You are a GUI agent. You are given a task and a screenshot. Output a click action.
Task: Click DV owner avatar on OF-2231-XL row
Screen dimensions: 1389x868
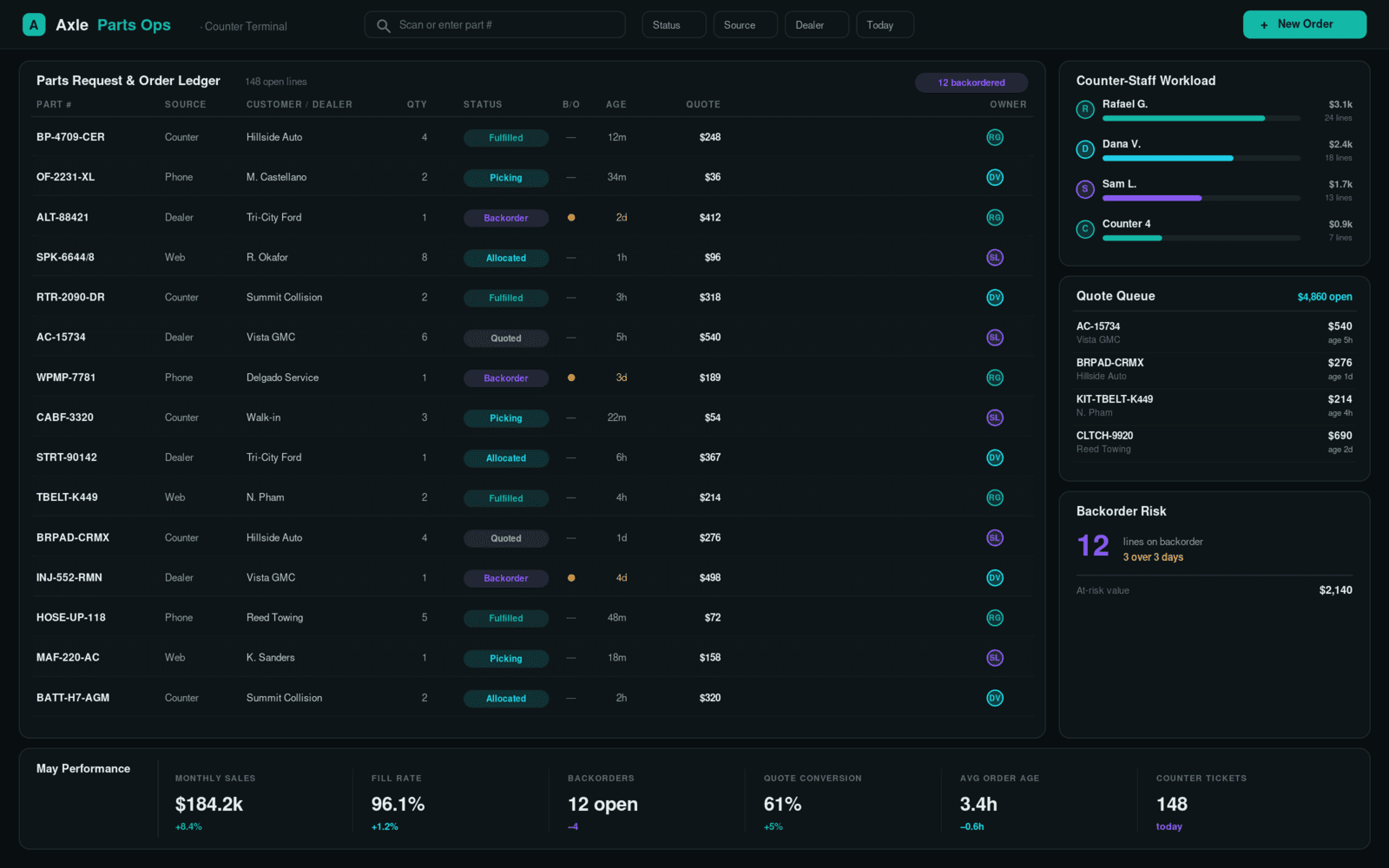995,177
